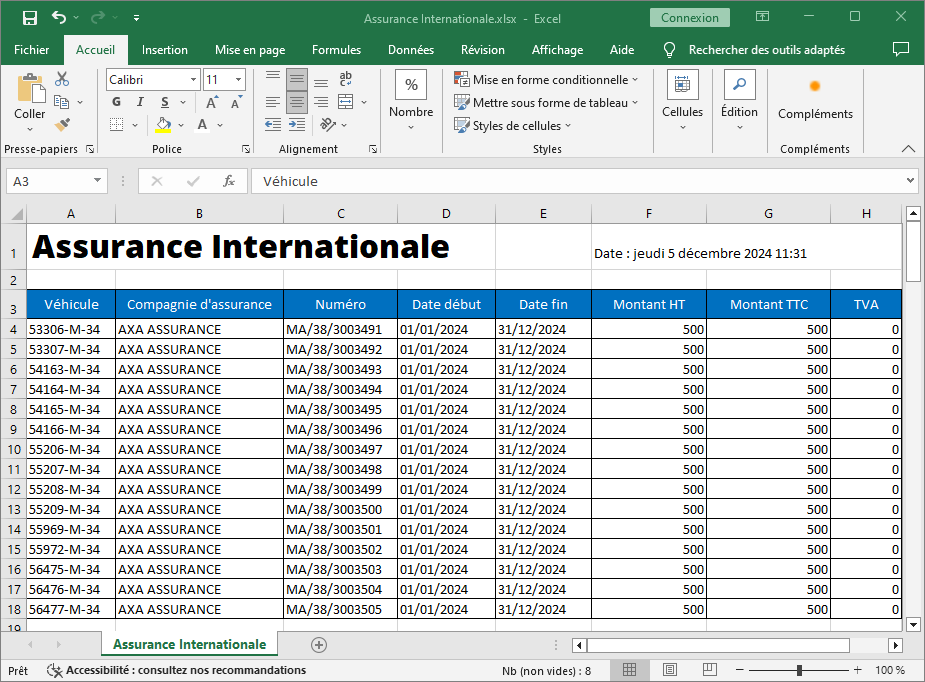Switch to the Formules tab
This screenshot has width=925, height=682.
336,50
